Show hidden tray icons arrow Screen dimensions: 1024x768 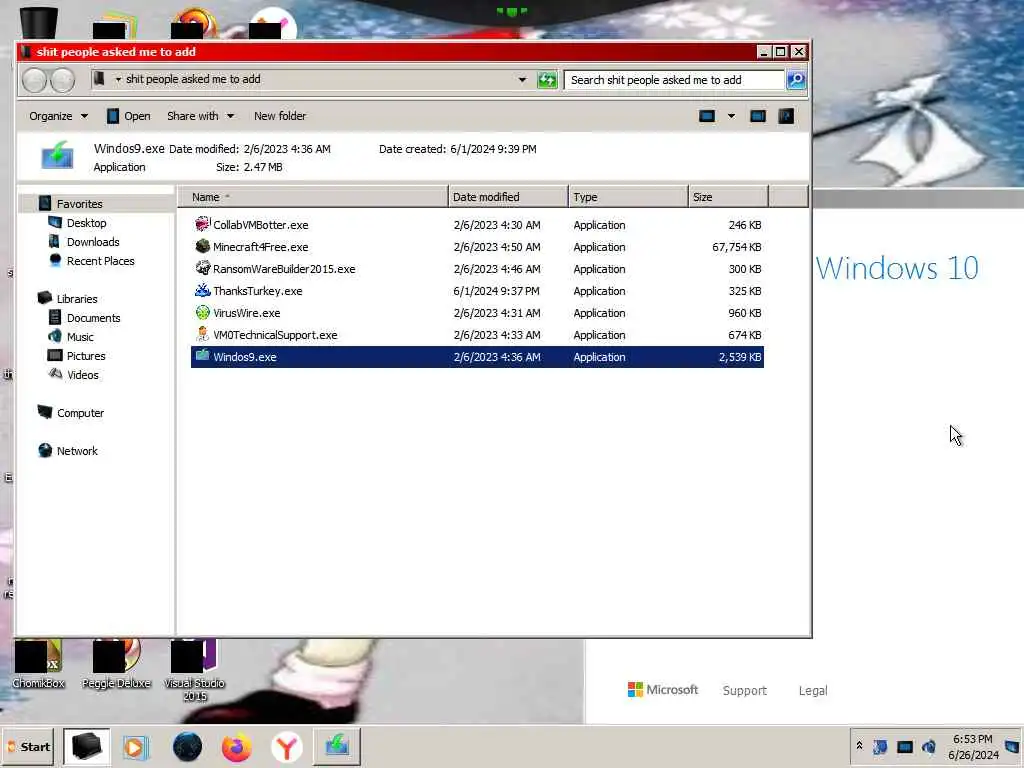point(859,746)
